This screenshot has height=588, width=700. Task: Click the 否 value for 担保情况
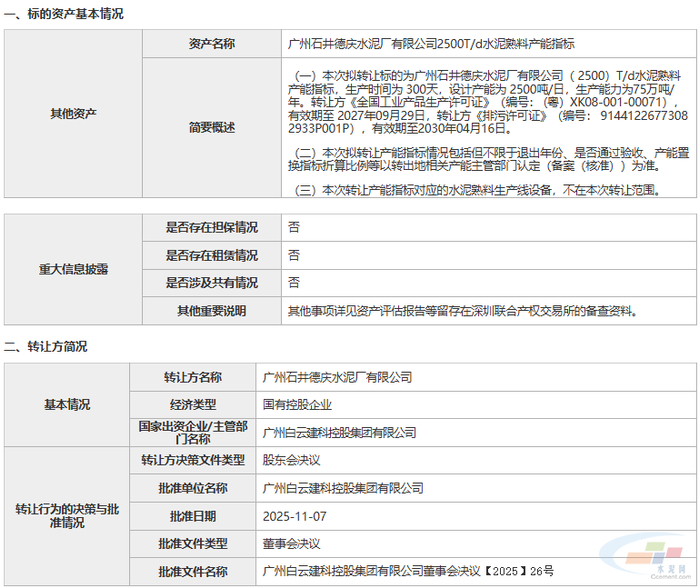tap(294, 227)
